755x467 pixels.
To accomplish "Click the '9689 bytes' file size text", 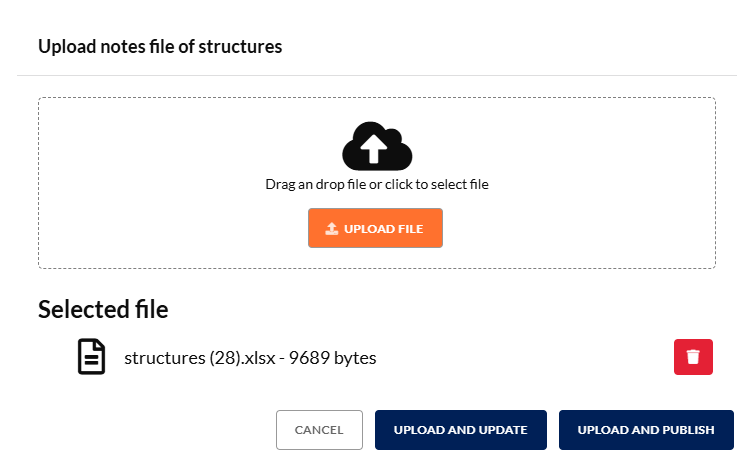I will coord(332,357).
